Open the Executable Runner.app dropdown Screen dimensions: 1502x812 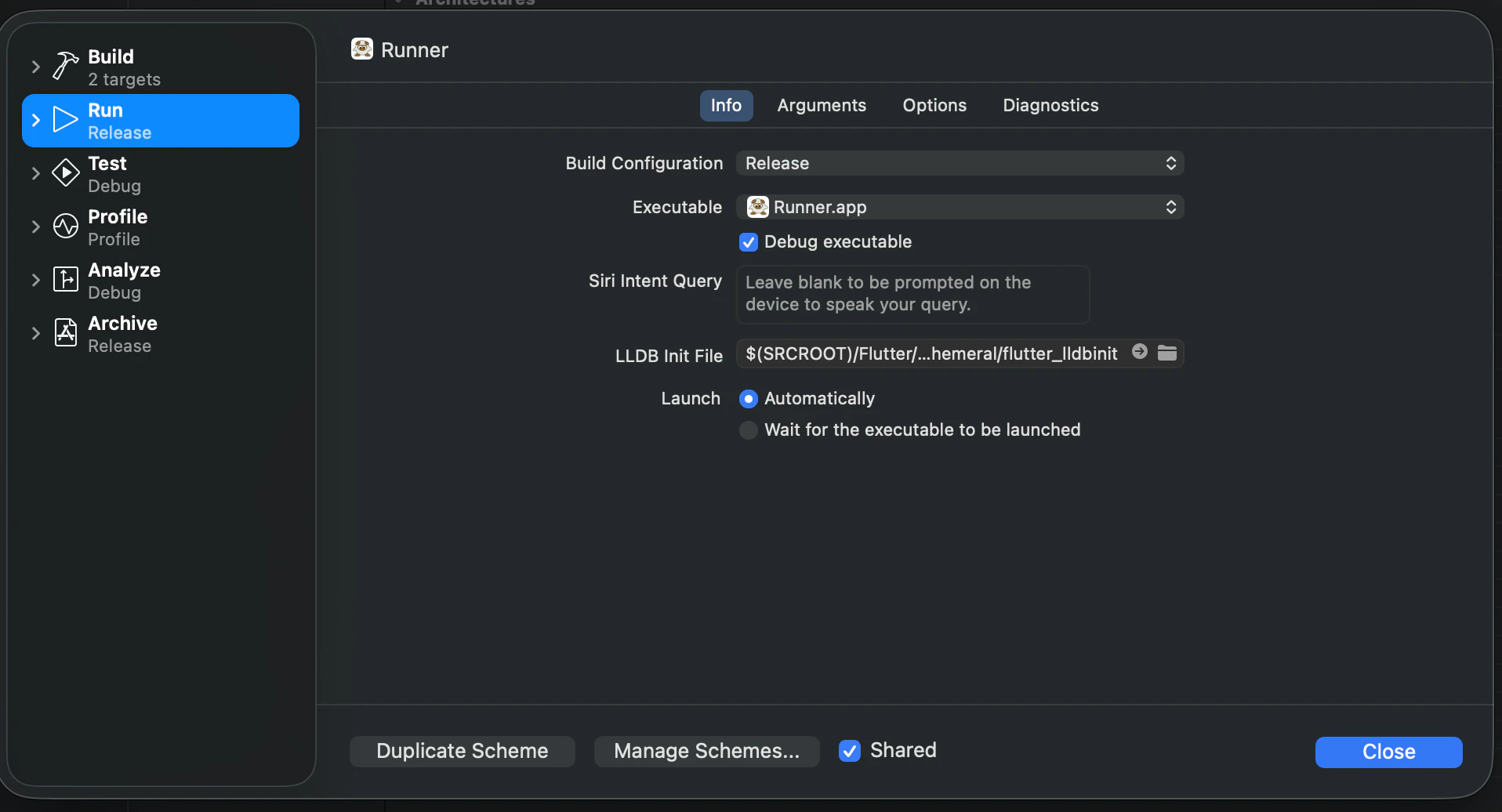tap(960, 207)
